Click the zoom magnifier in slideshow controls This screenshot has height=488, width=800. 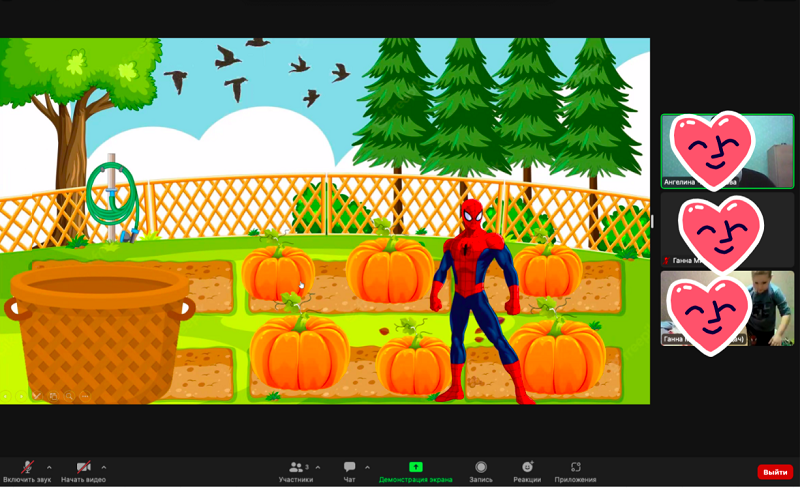[69, 396]
